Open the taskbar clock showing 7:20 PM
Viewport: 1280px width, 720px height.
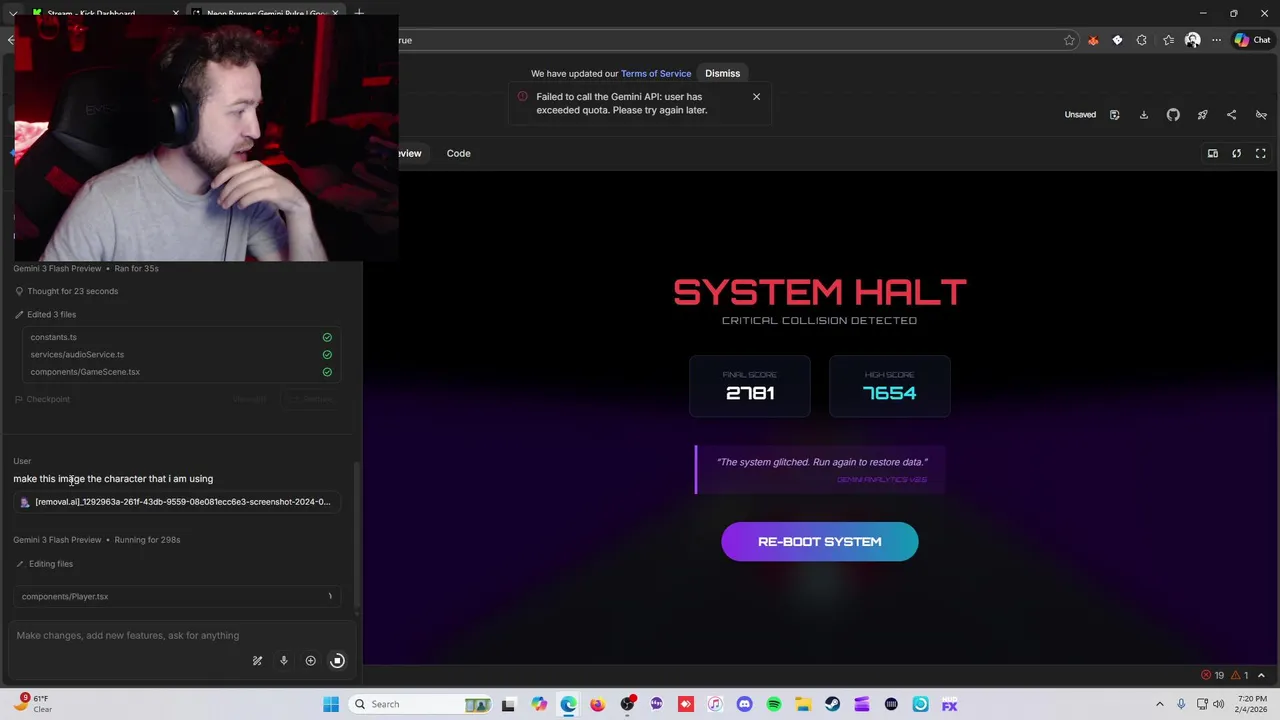(x=1251, y=704)
